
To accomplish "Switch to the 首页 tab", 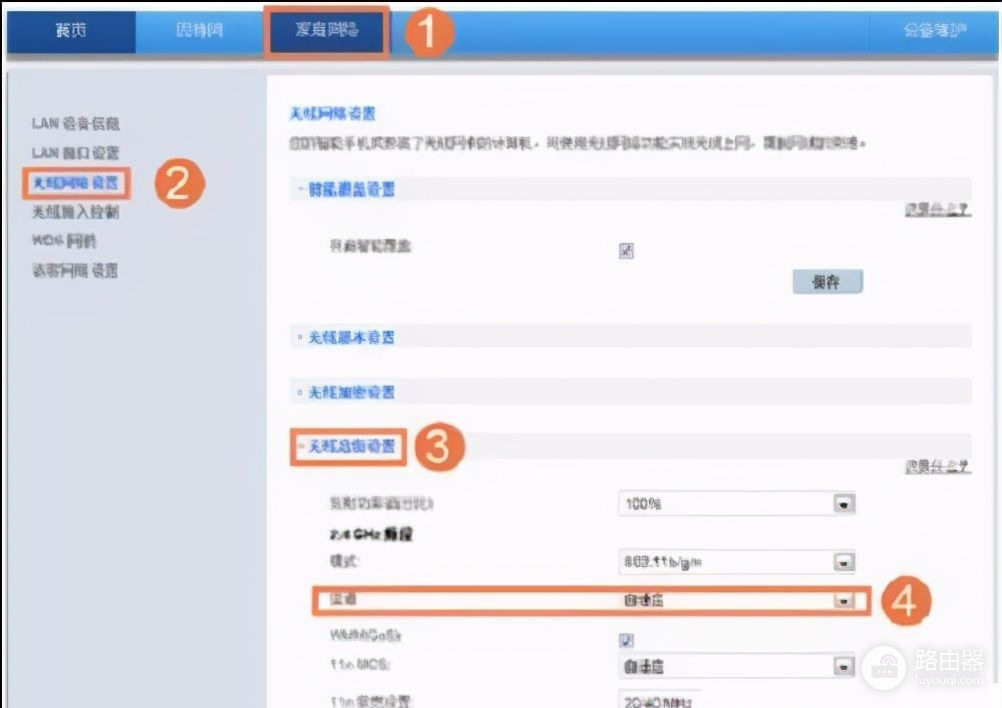I will 70,31.
